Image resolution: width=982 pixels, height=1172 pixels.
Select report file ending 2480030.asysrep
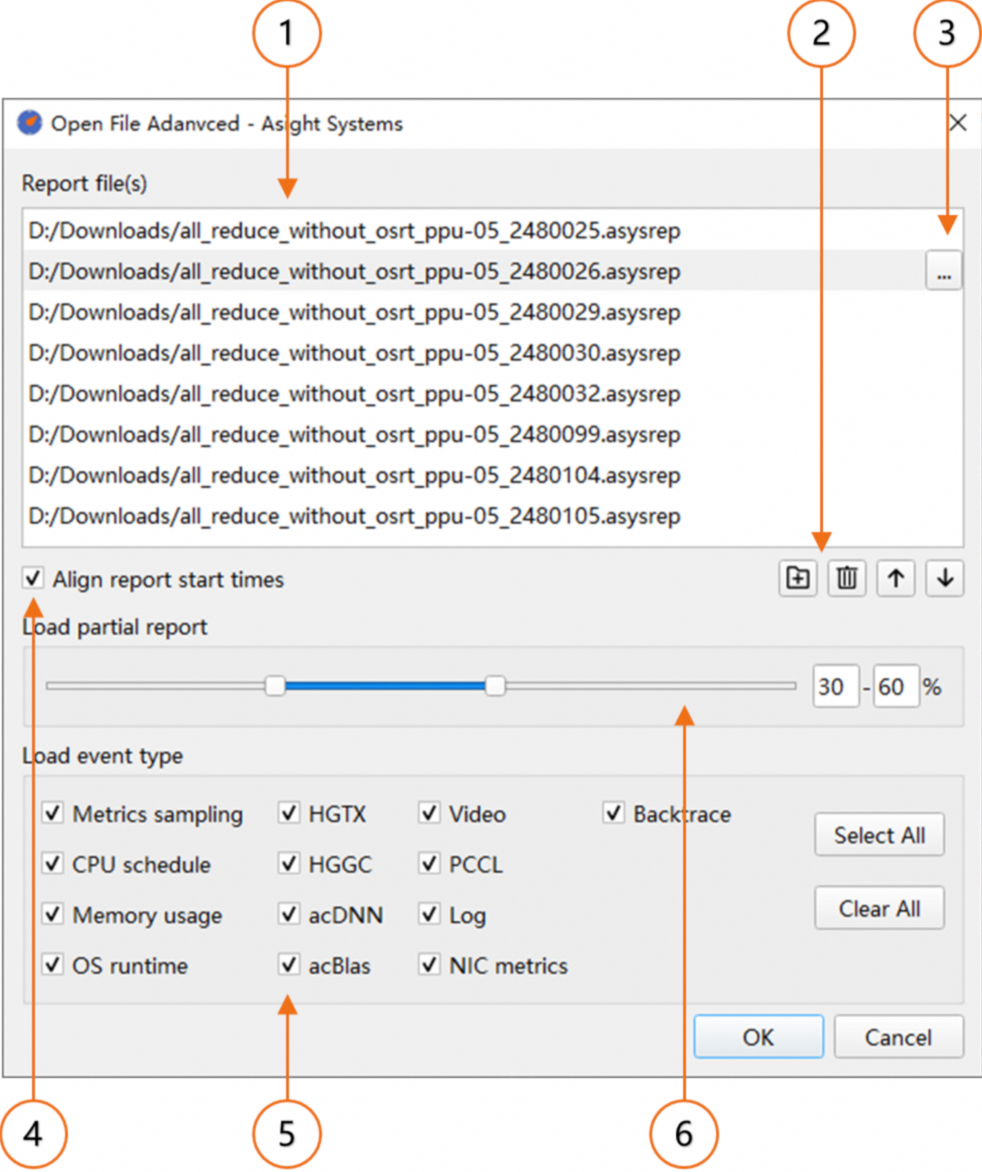pos(492,352)
